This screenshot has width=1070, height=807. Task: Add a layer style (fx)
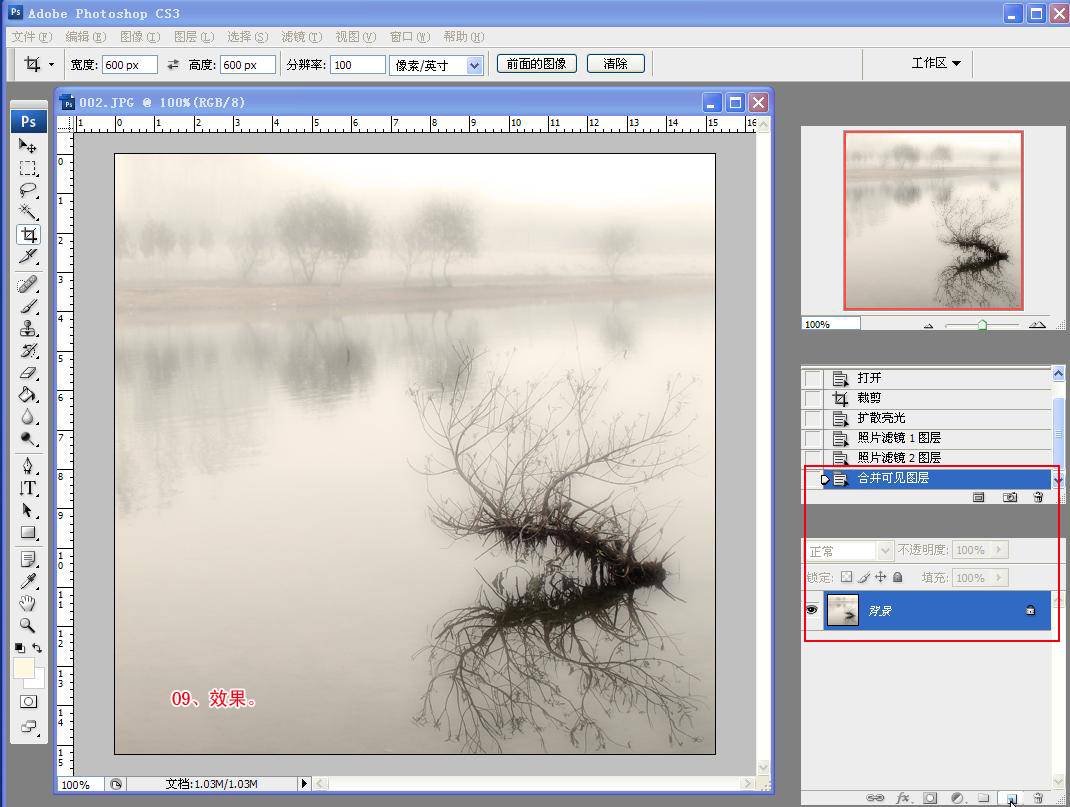click(903, 797)
